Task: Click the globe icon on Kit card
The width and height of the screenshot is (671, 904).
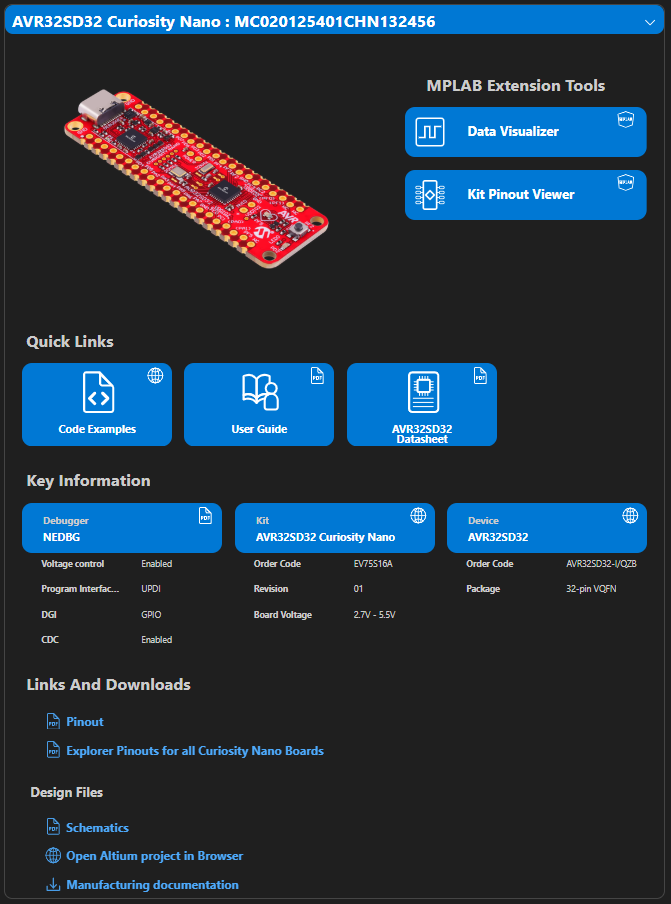Action: coord(418,515)
